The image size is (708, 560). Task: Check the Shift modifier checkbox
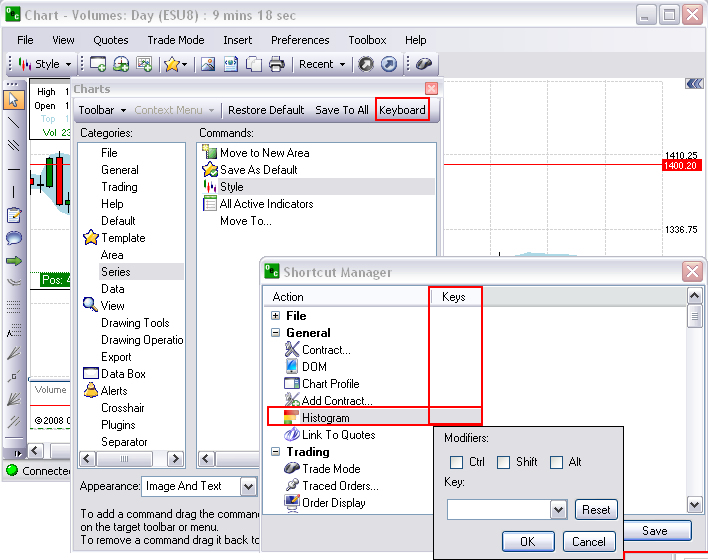pyautogui.click(x=504, y=462)
